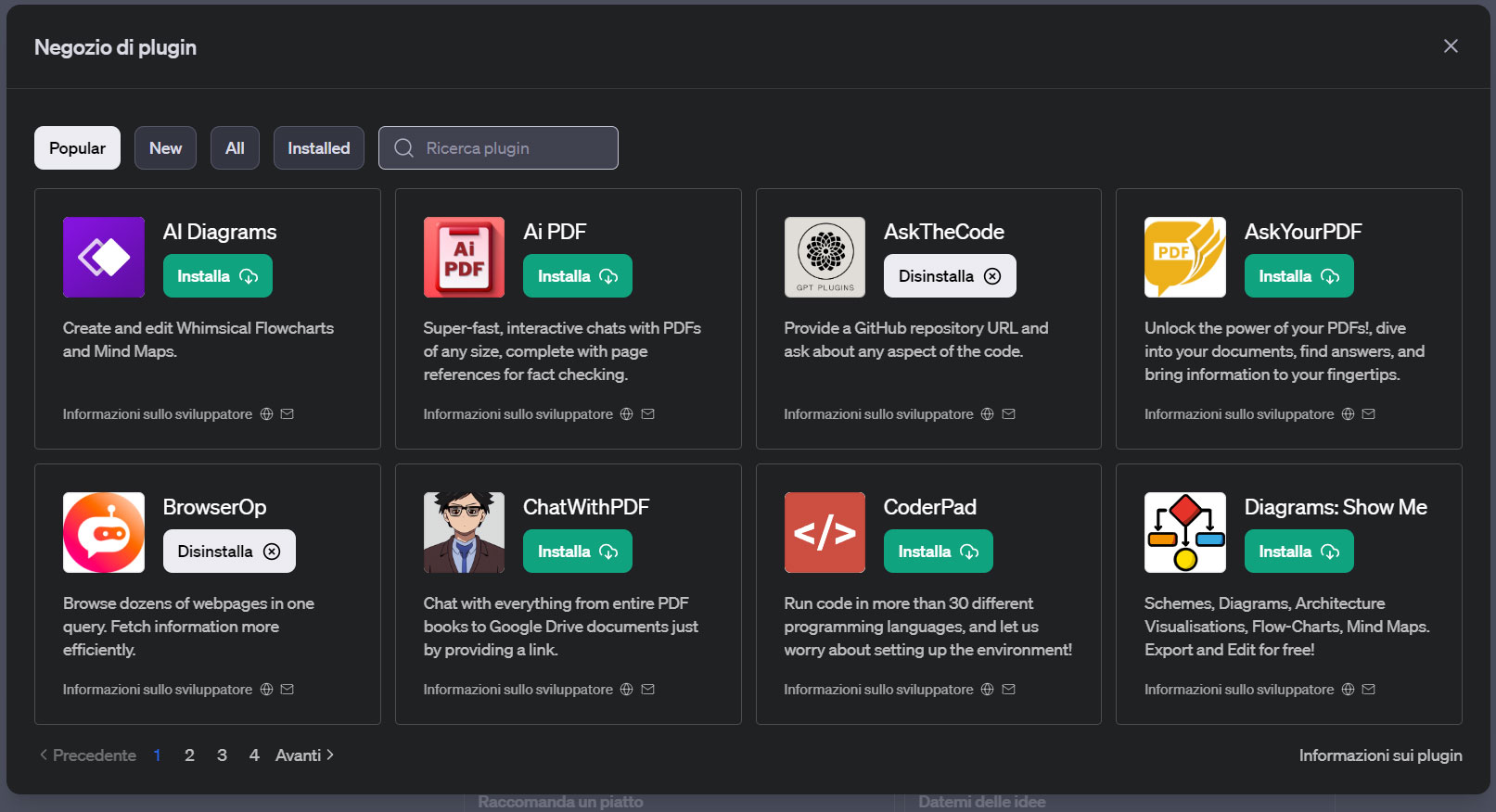Click the email icon under Ai PDF
The width and height of the screenshot is (1496, 812).
click(647, 414)
